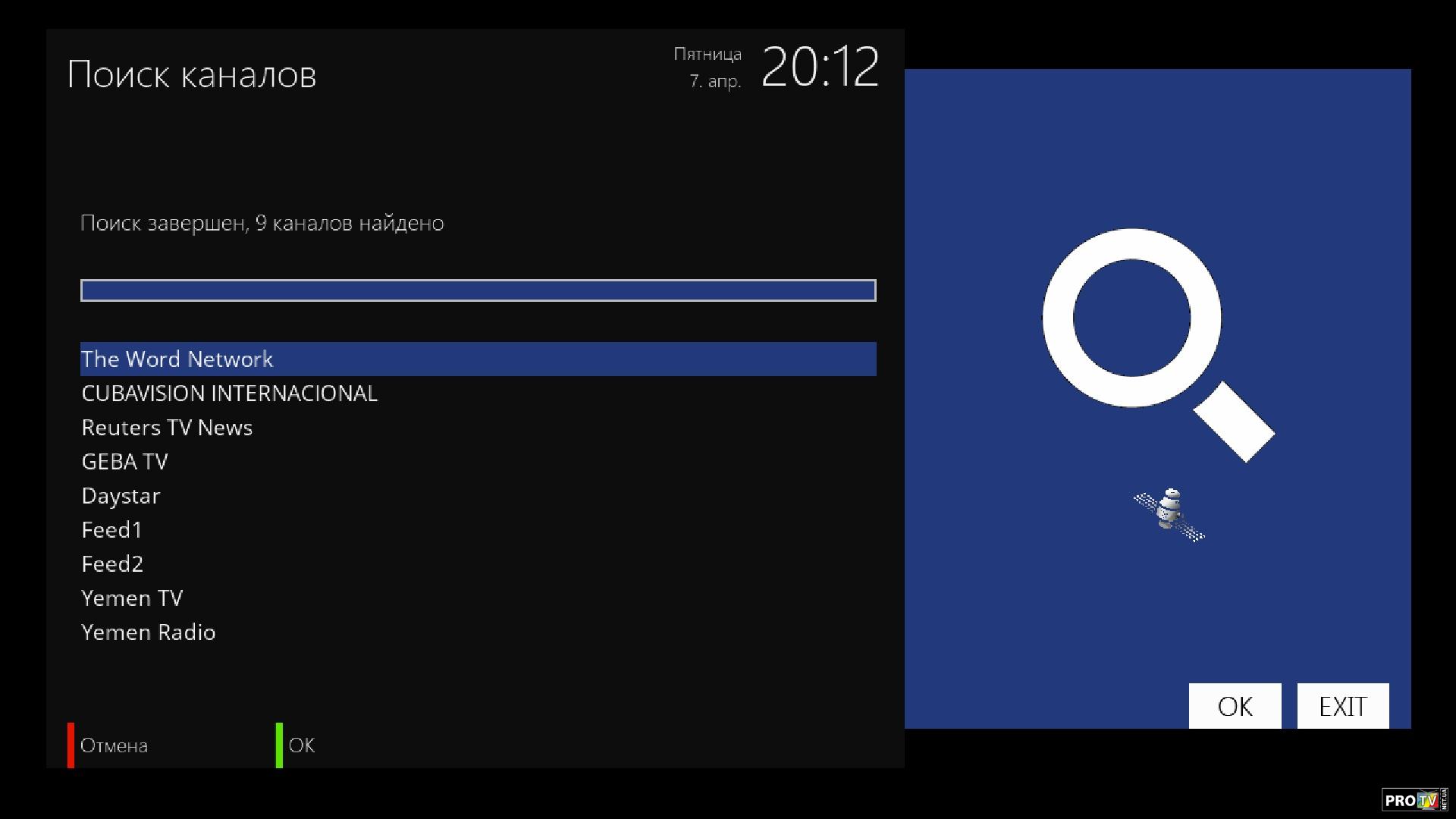
Task: Click the 20:12 clock display
Action: 820,67
